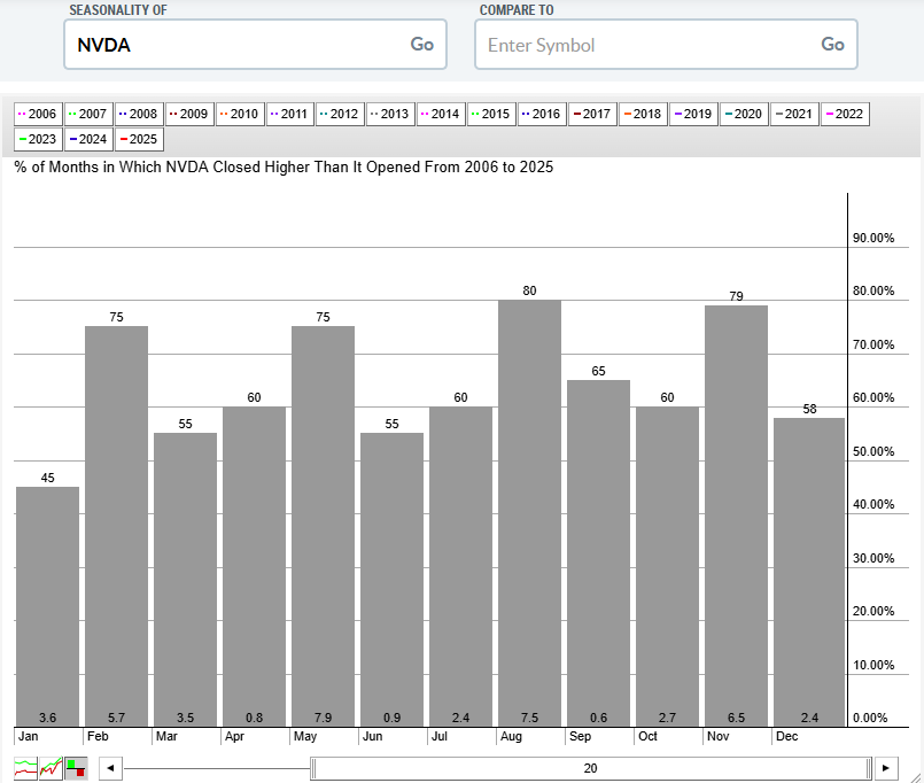The image size is (924, 784).
Task: Toggle the 2009 year legend
Action: pyautogui.click(x=188, y=114)
